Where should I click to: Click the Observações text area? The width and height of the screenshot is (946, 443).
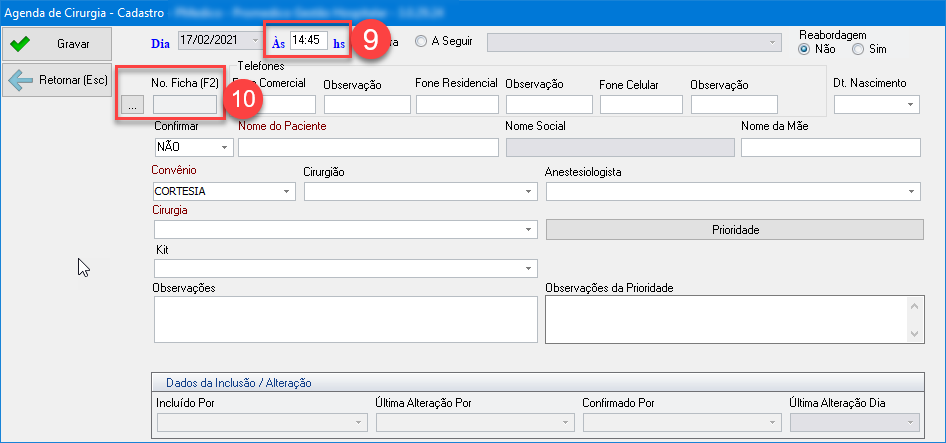(345, 320)
